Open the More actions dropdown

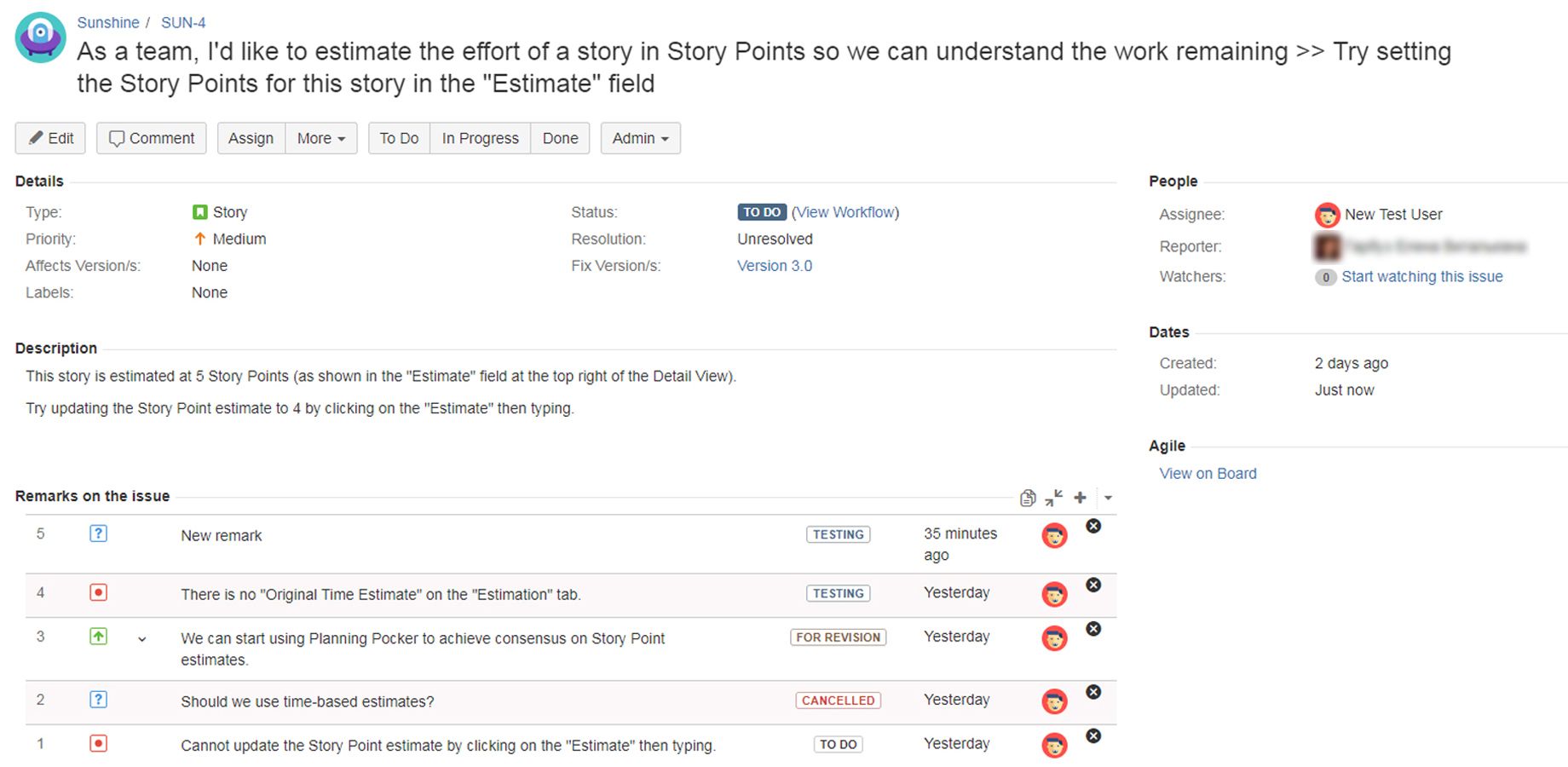pos(321,138)
